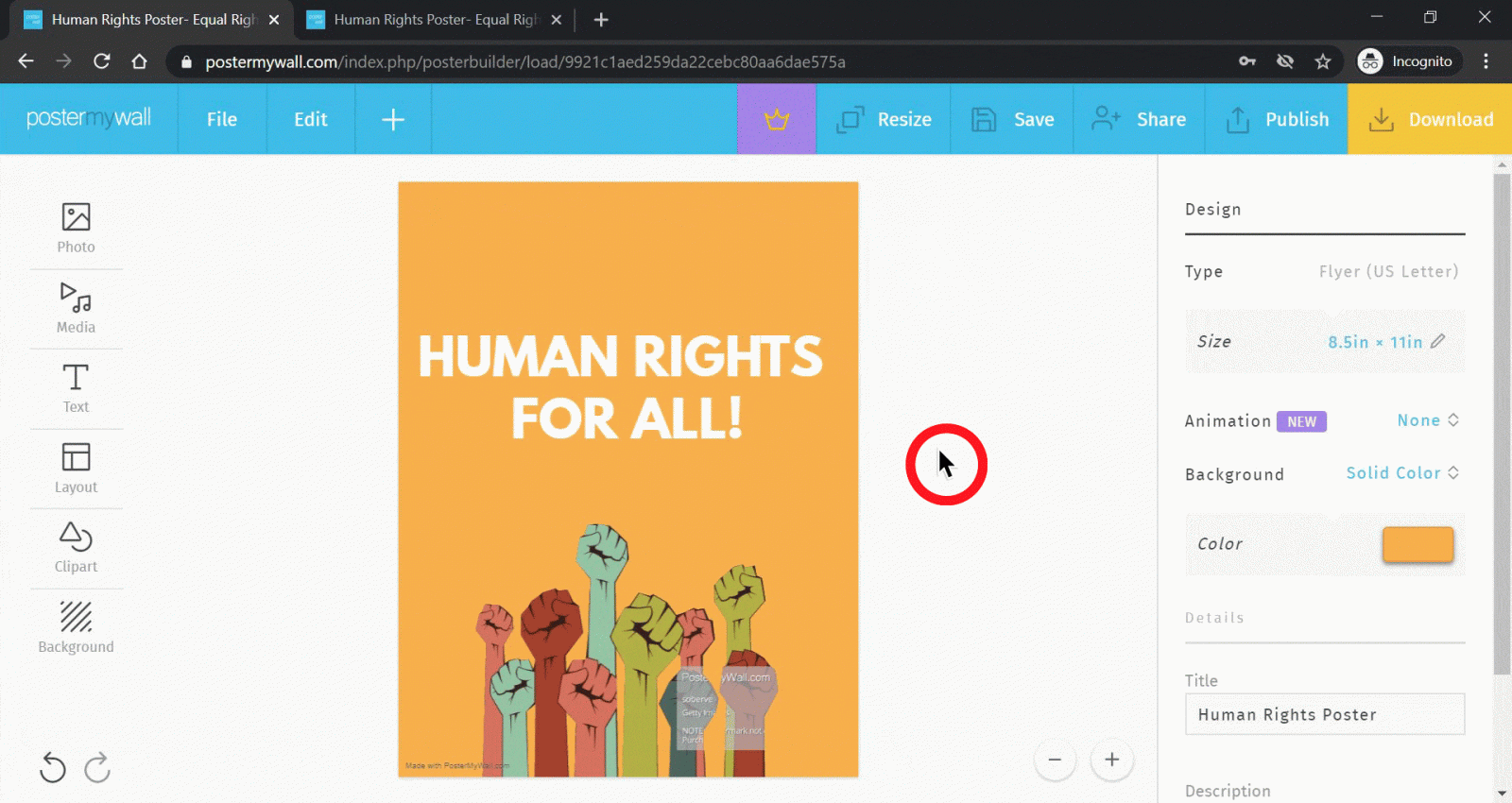The width and height of the screenshot is (1512, 803).
Task: Click the Details section heading
Action: (1214, 617)
